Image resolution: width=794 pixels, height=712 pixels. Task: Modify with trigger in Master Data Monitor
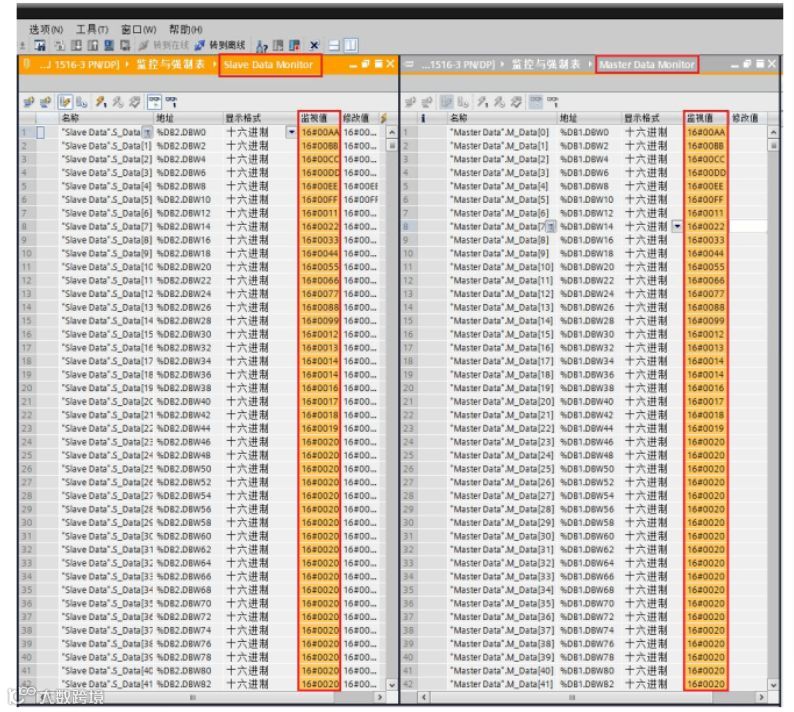tap(499, 102)
